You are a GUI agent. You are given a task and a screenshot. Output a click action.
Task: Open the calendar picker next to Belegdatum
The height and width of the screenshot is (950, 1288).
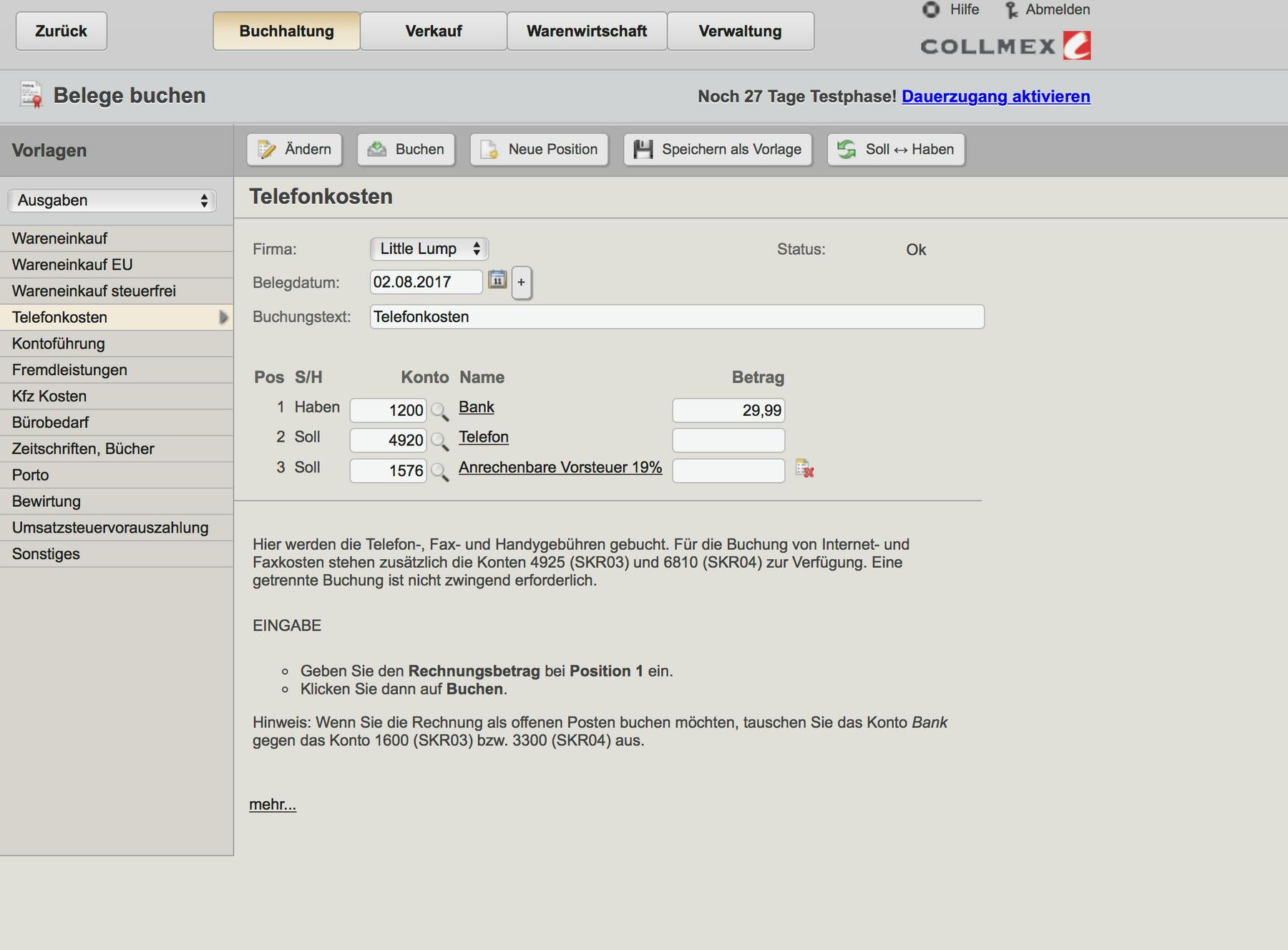[x=497, y=280]
